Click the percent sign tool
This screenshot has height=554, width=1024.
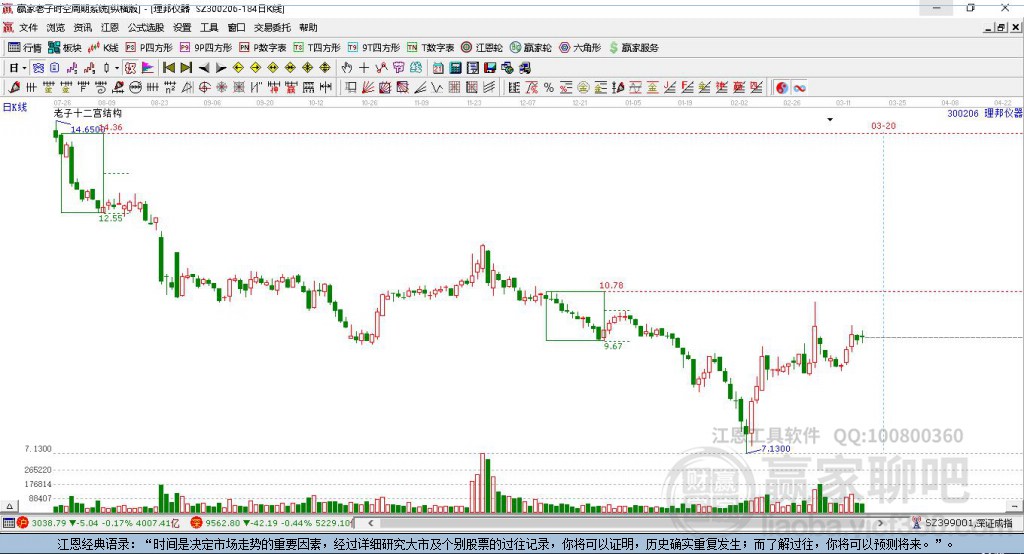point(549,88)
